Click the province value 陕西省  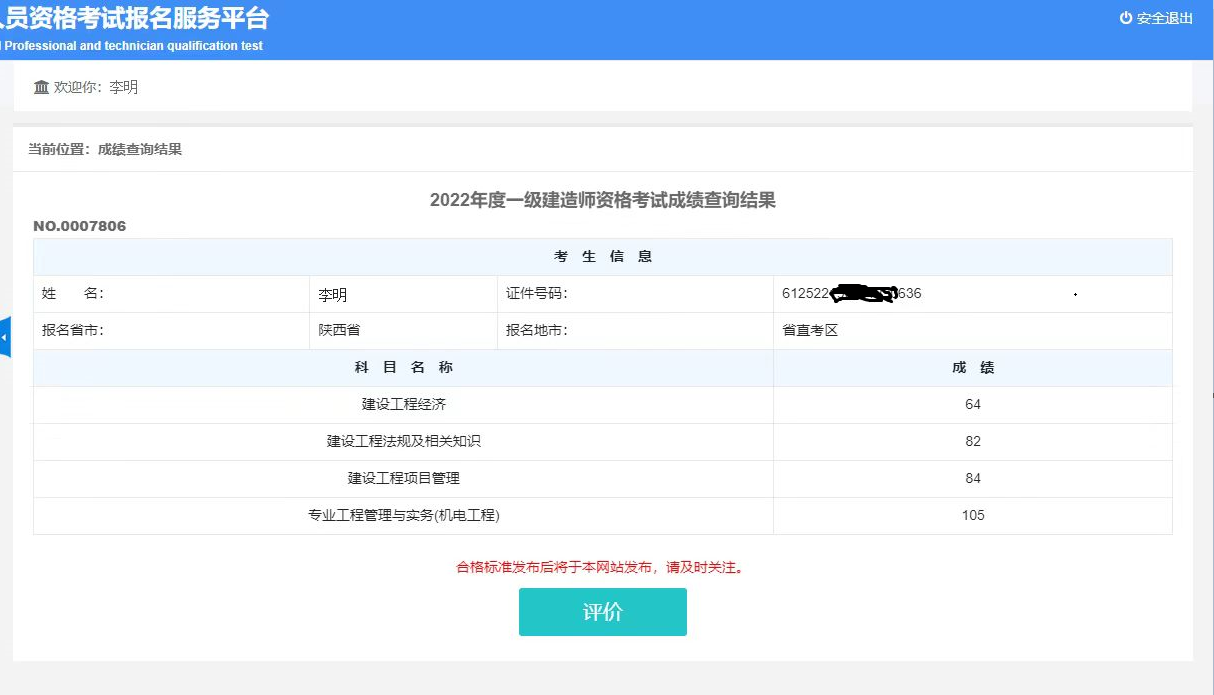[335, 331]
